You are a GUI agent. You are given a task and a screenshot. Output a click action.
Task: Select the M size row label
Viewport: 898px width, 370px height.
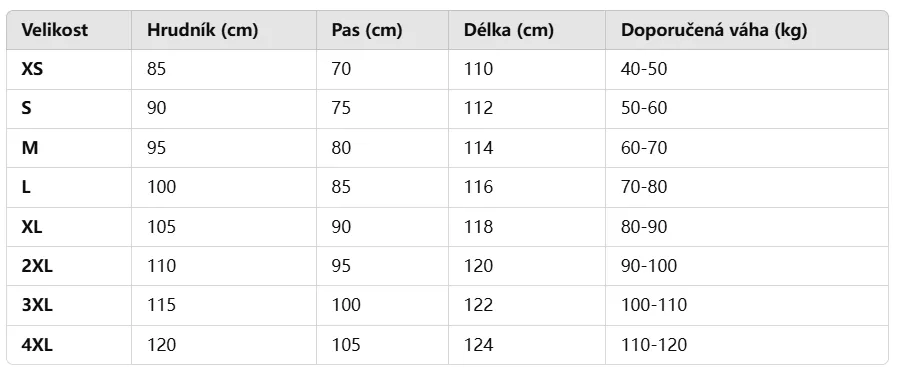tap(30, 148)
